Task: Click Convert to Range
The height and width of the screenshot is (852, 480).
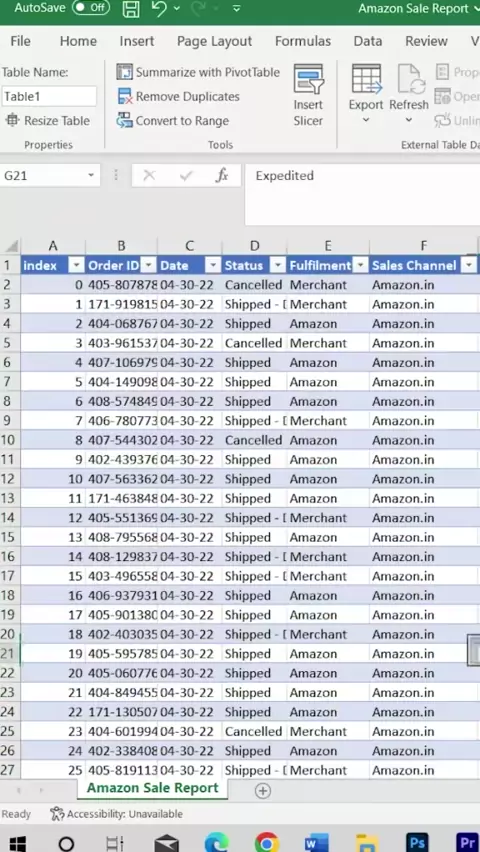Action: click(173, 121)
